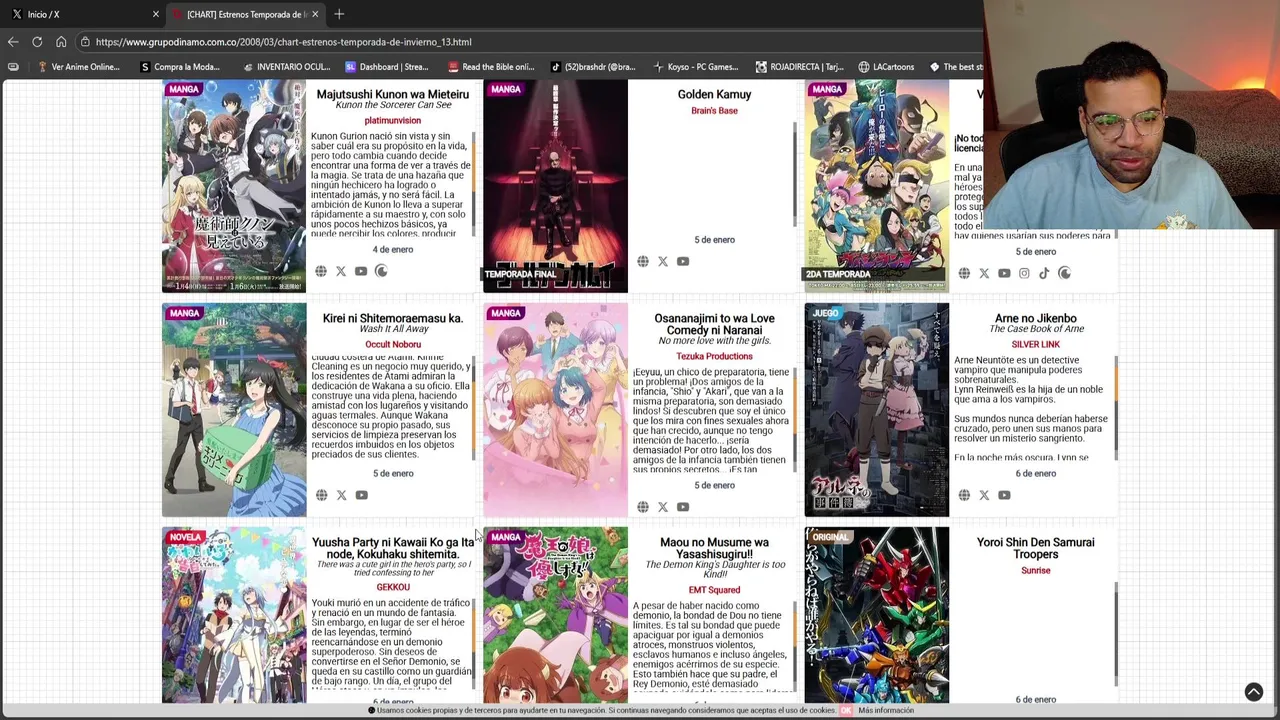
Task: Click Osananajimi Love Comedy synopsis scrollbar
Action: [795, 420]
